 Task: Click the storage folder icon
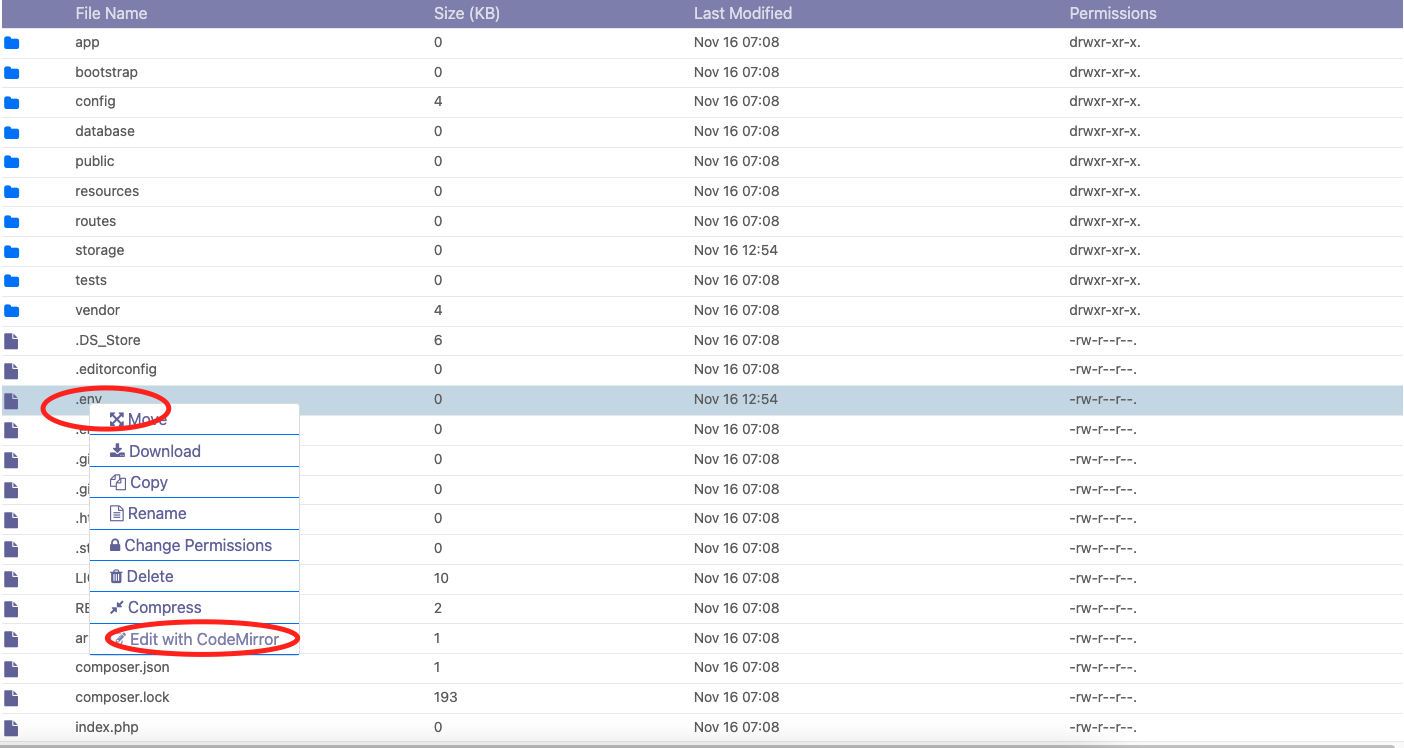tap(12, 250)
